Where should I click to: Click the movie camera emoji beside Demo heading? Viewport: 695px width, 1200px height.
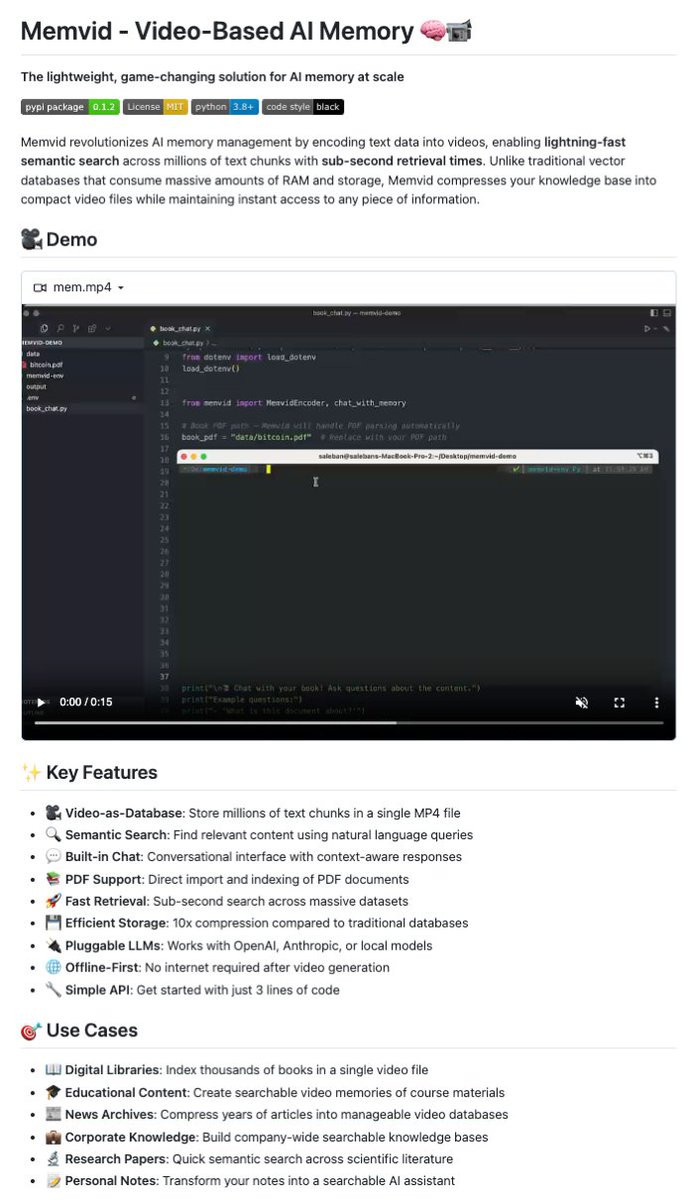point(31,239)
